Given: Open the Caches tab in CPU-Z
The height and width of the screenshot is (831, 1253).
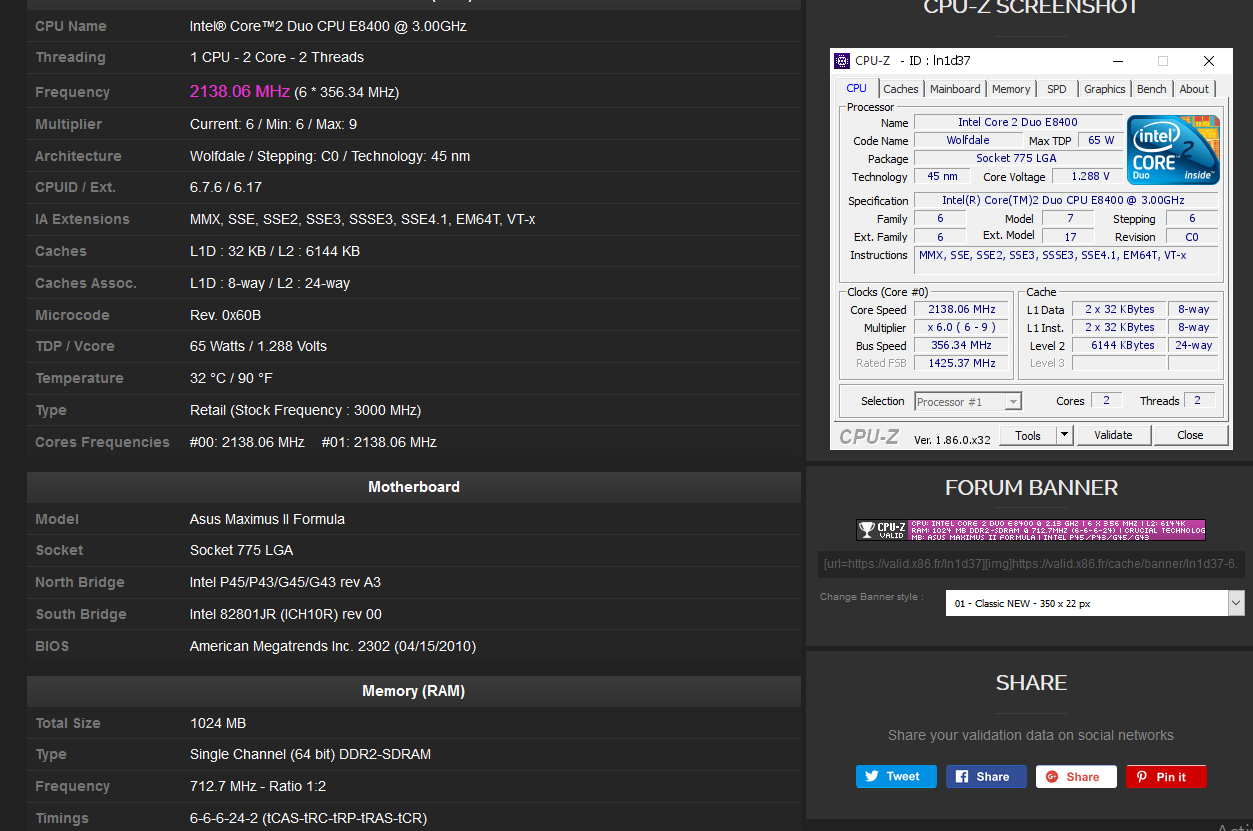Looking at the screenshot, I should tap(901, 89).
